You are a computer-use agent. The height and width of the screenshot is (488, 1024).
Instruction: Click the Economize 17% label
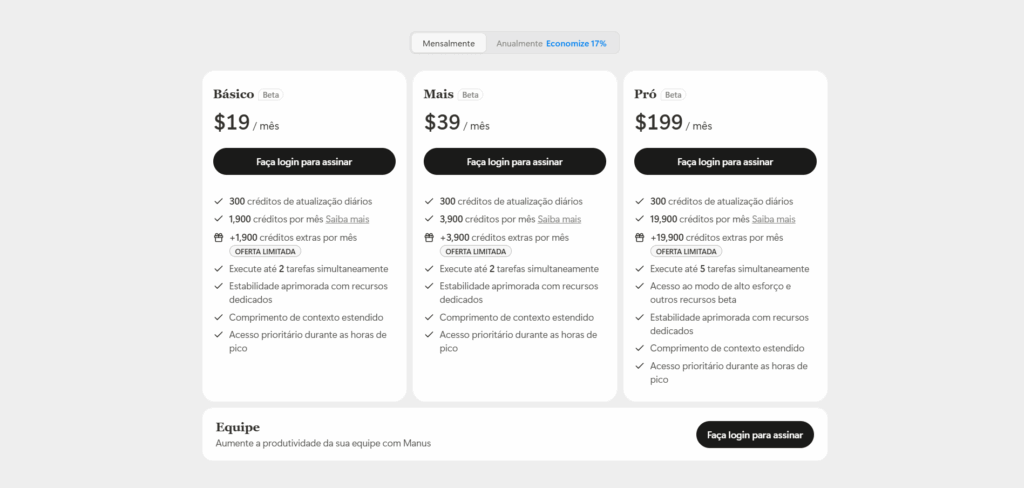pos(576,43)
